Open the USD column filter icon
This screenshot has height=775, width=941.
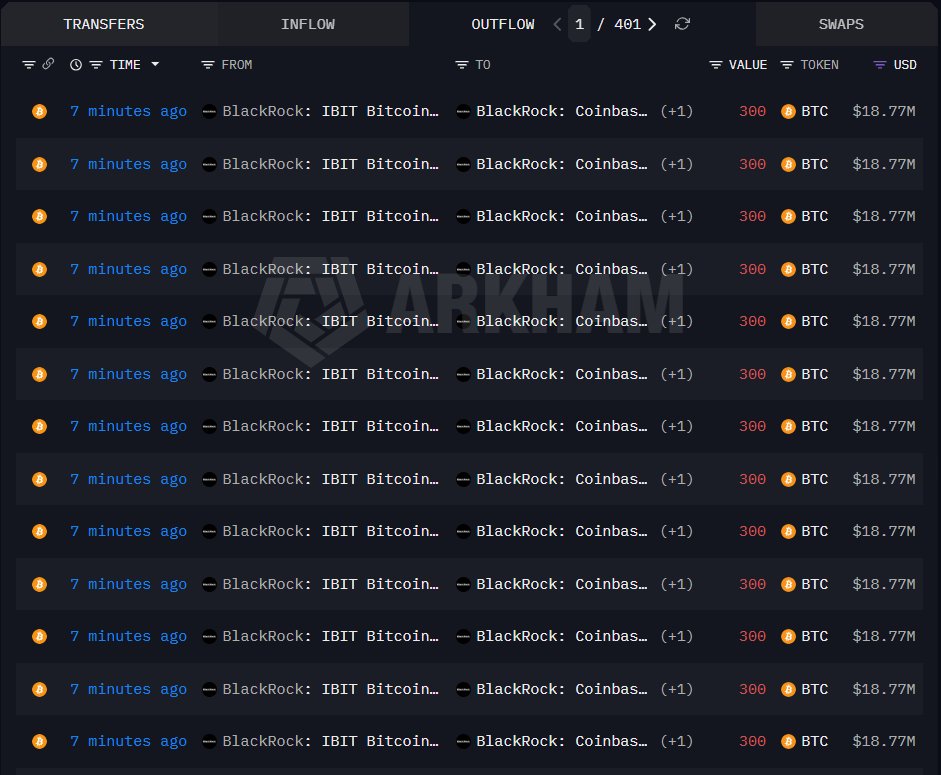coord(879,64)
